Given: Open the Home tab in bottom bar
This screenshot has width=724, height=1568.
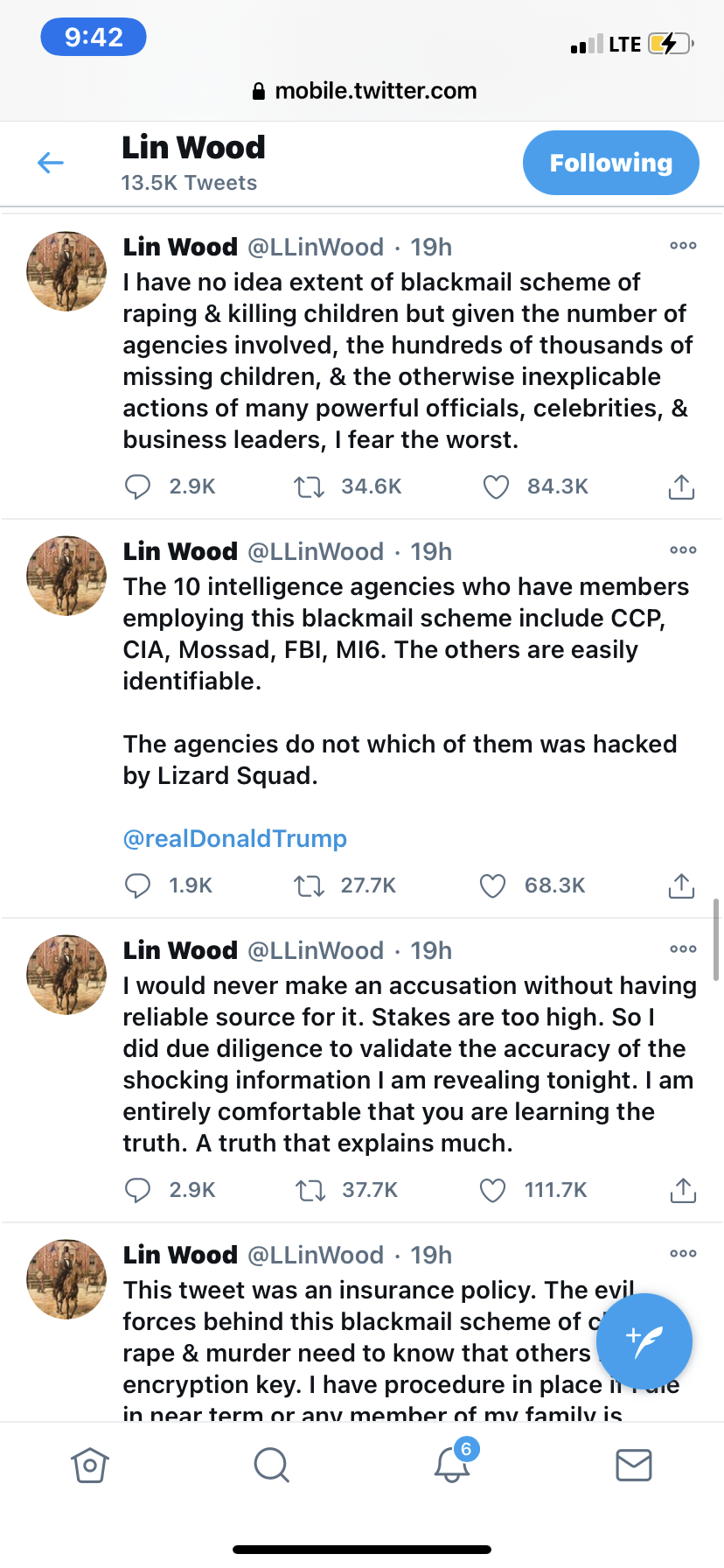Looking at the screenshot, I should point(90,1465).
